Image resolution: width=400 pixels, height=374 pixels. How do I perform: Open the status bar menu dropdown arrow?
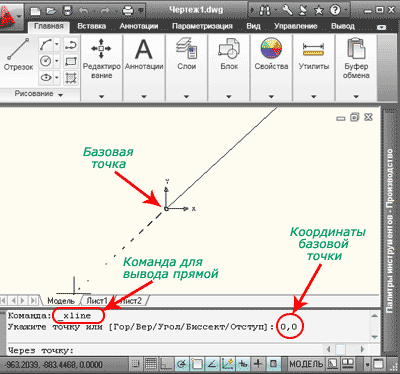[x=367, y=364]
